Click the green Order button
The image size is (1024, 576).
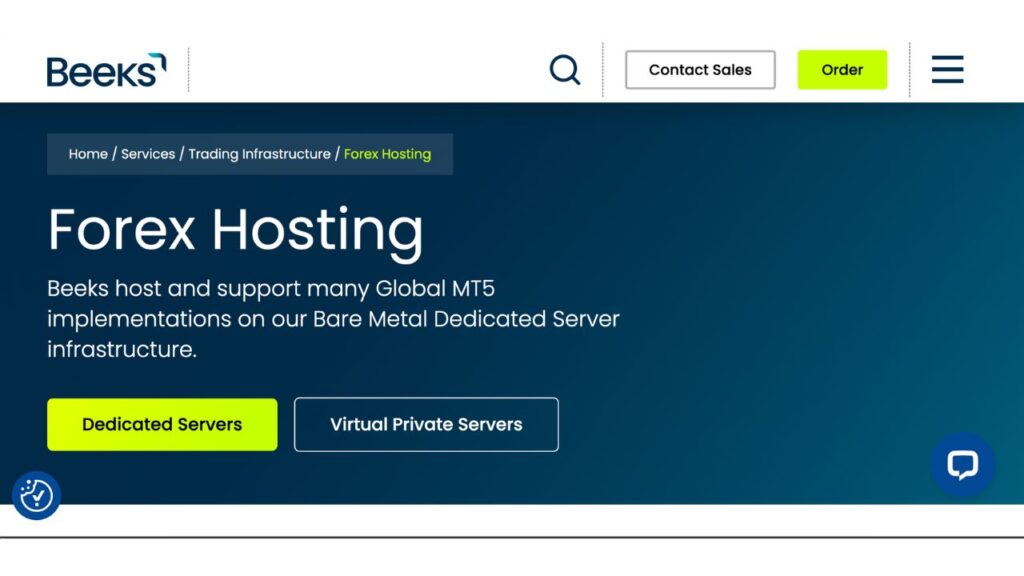pos(842,70)
